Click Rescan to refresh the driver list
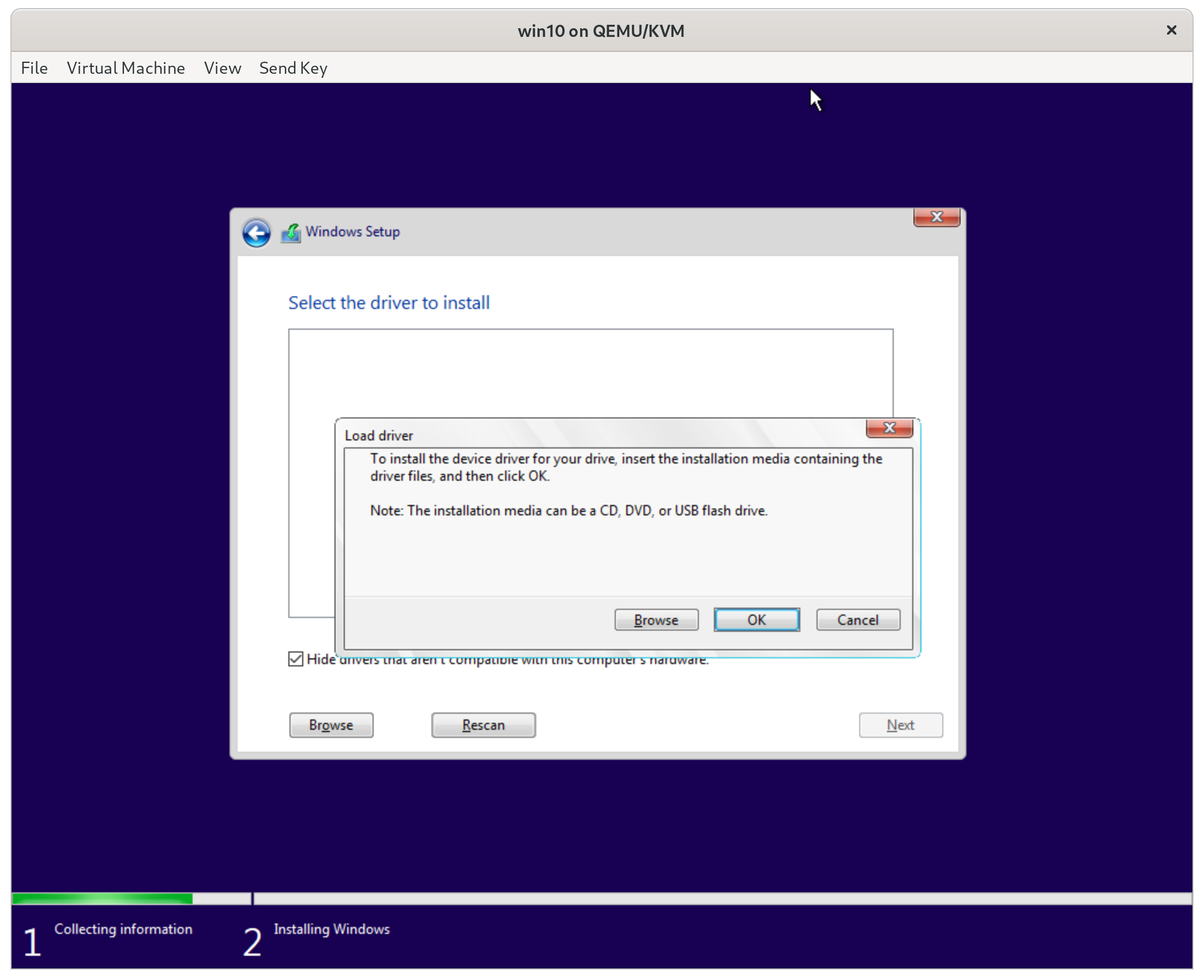This screenshot has width=1204, height=980. tap(483, 725)
